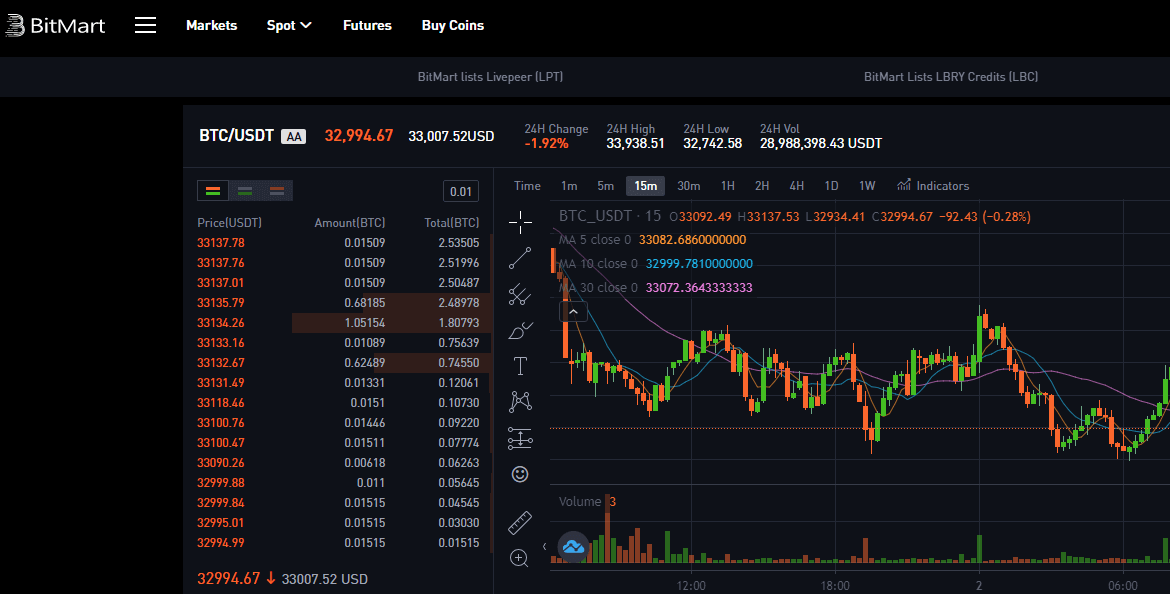The image size is (1170, 594).
Task: Select the trend line drawing tool
Action: coord(519,257)
